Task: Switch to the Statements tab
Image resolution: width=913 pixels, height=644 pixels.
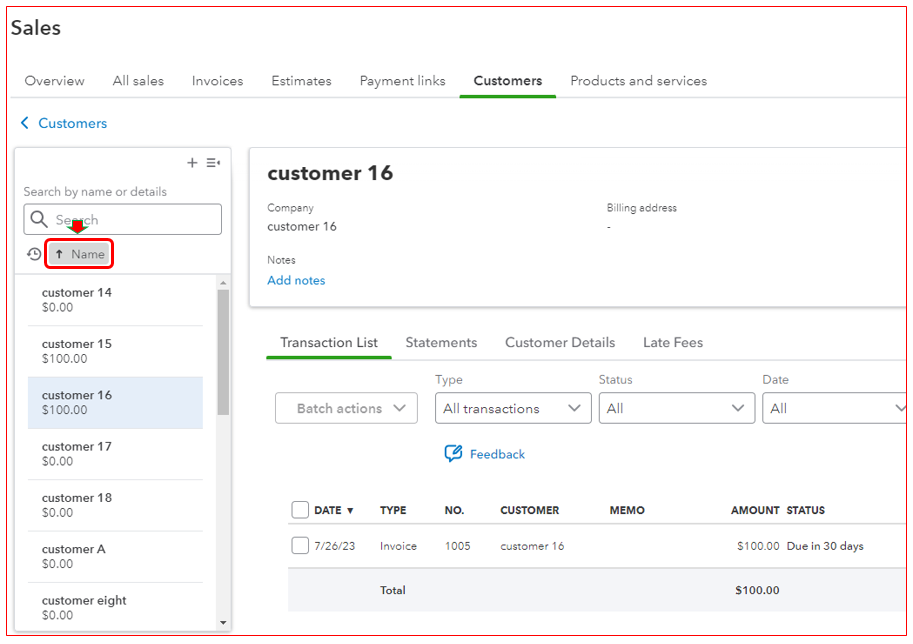Action: (441, 342)
